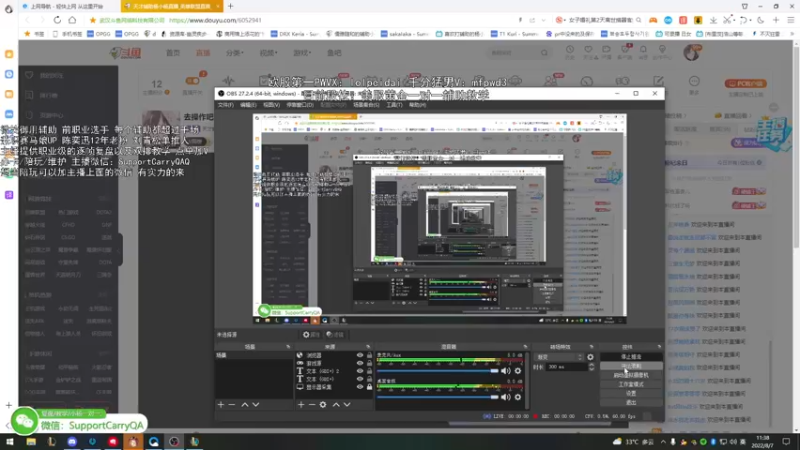Toggle visibility of the 显示器采集 source

360,387
